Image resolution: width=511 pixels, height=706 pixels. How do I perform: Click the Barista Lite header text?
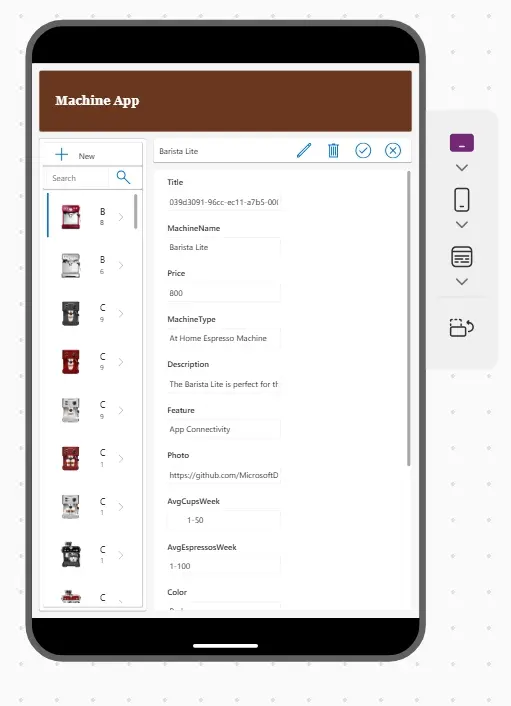179,151
